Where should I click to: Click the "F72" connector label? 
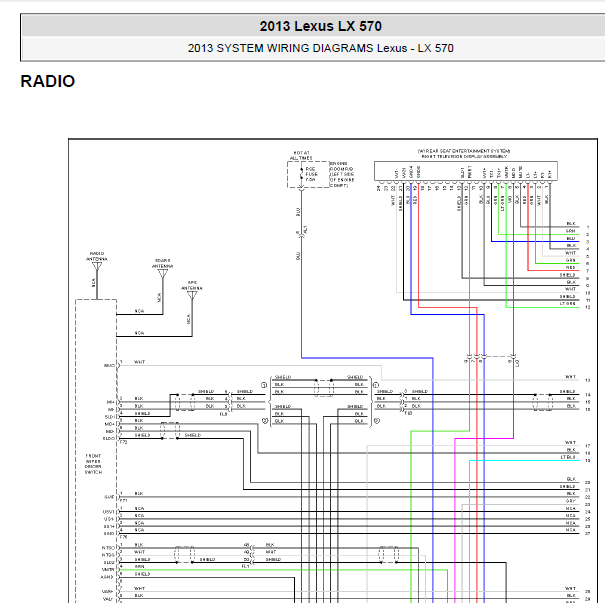tap(123, 442)
